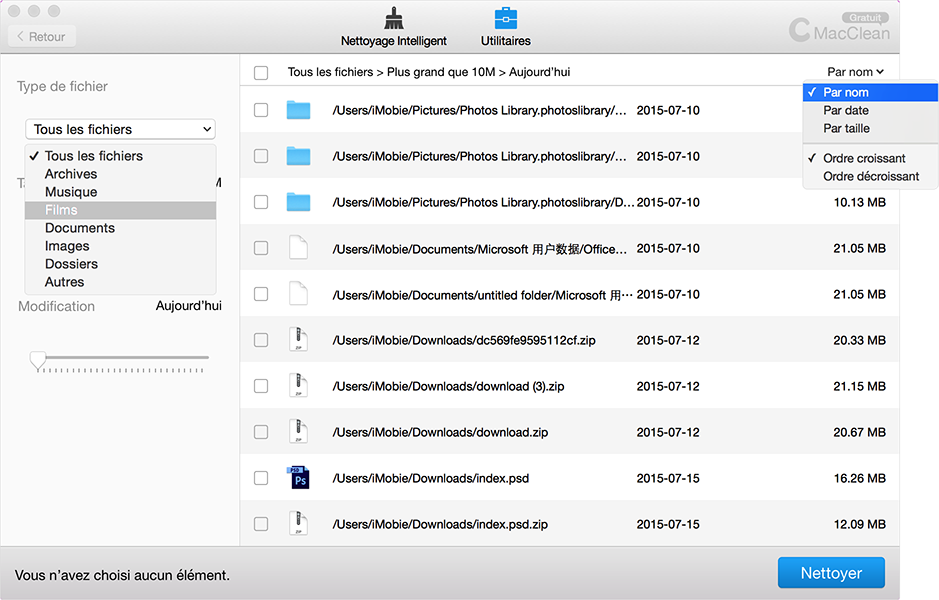Go back with the Retour button
The image size is (939, 600).
pos(42,37)
